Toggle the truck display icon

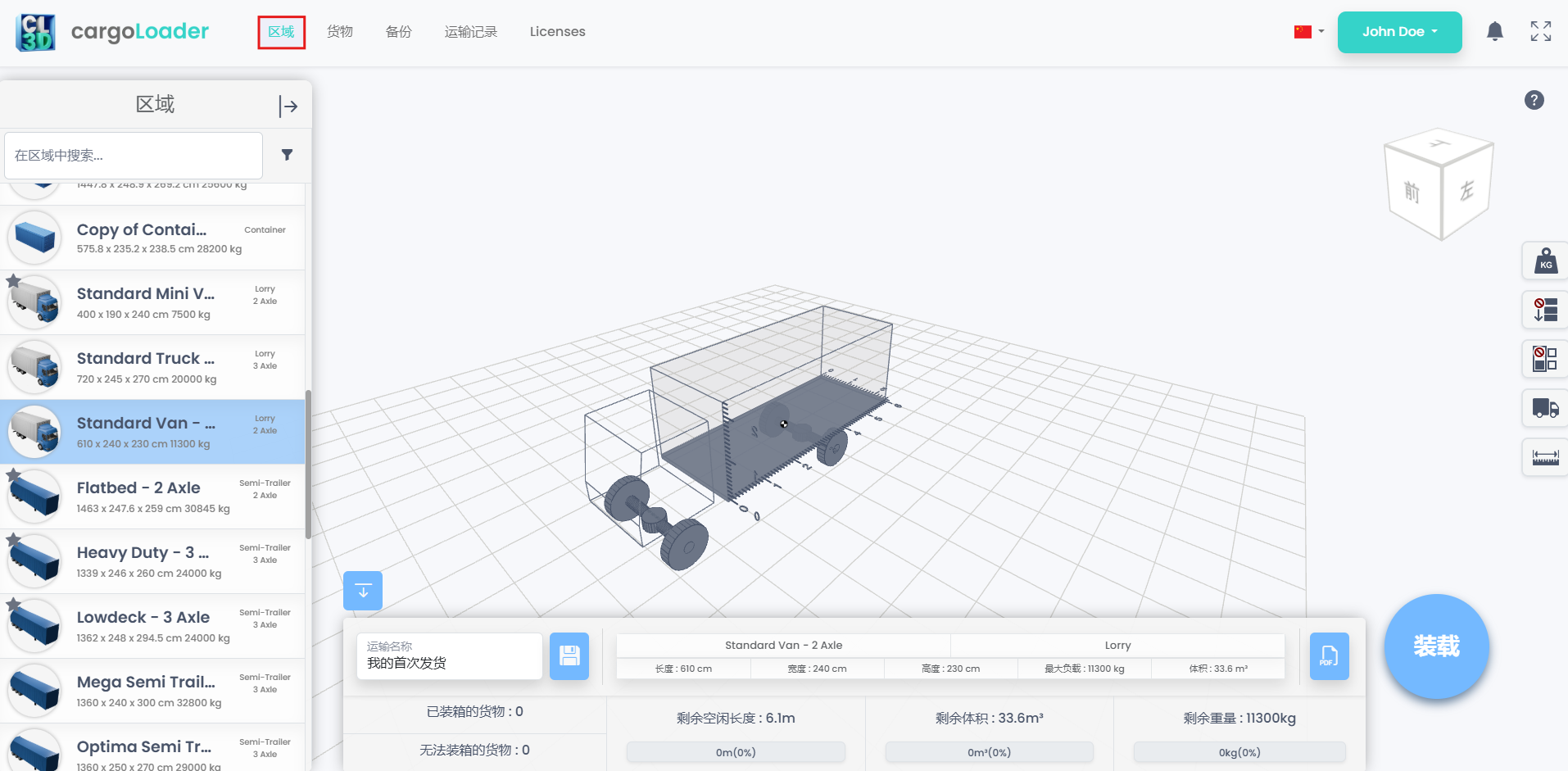click(x=1545, y=407)
